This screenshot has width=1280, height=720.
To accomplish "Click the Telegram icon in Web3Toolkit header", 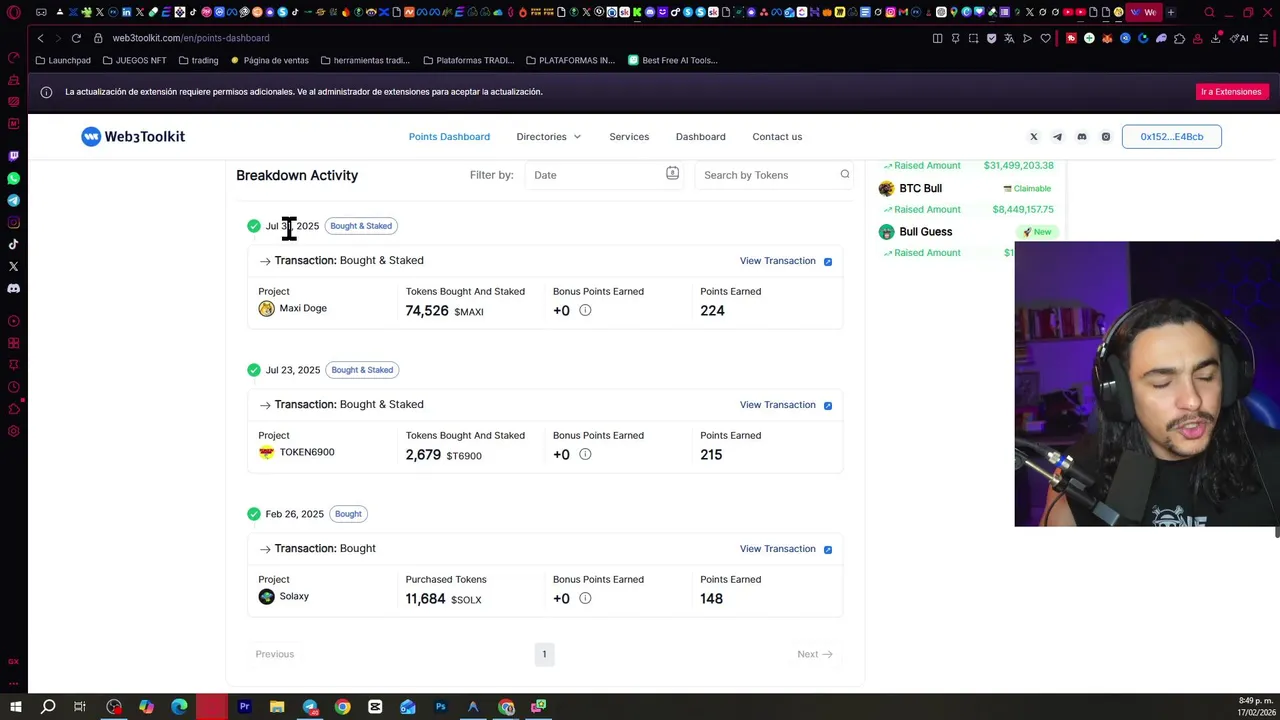I will pos(1058,137).
